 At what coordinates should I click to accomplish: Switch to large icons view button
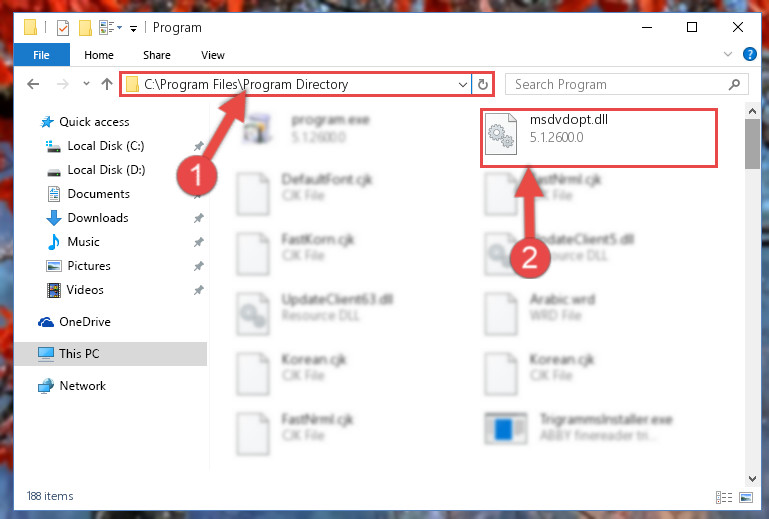tap(746, 497)
